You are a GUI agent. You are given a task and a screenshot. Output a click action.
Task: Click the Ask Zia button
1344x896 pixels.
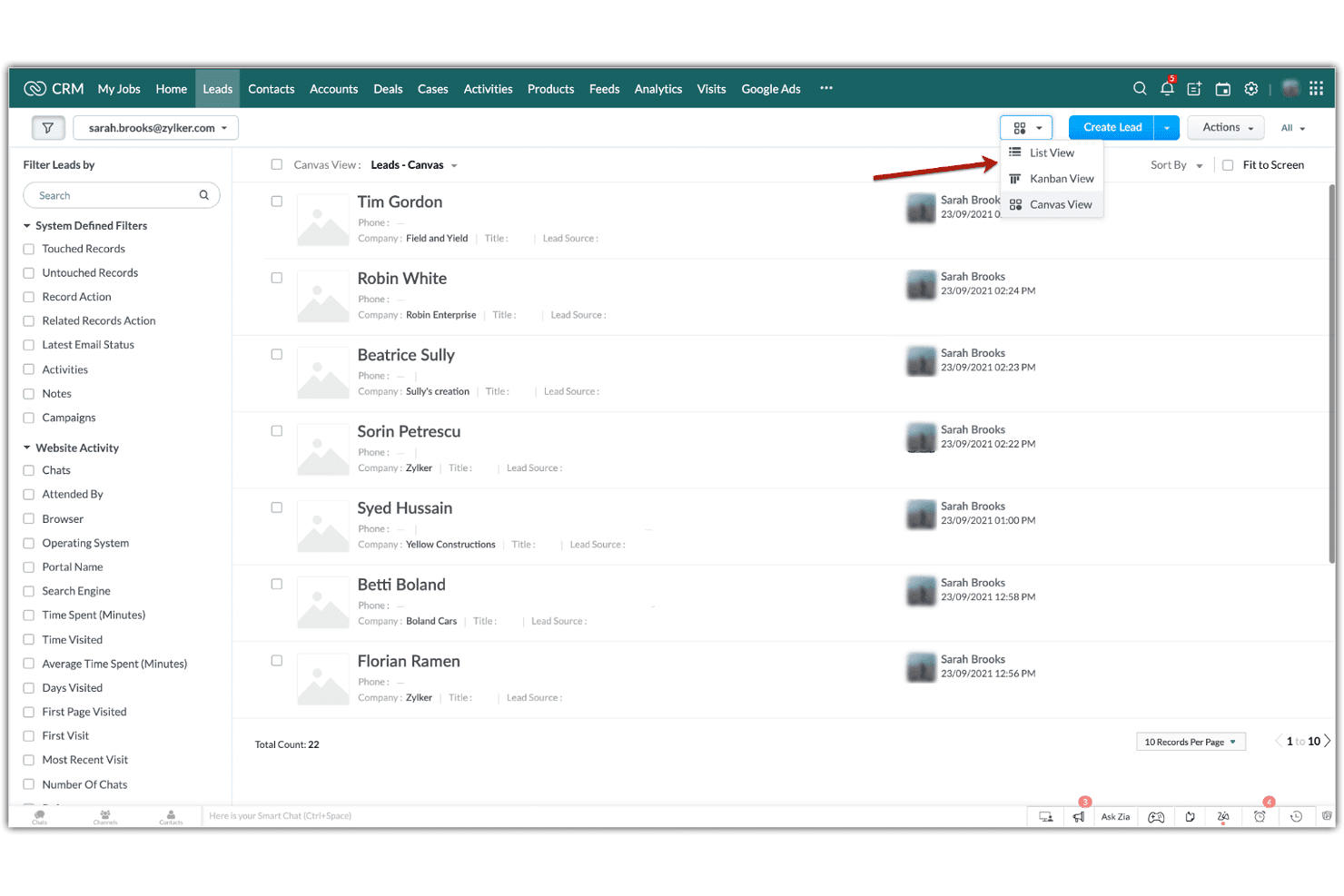click(x=1115, y=816)
